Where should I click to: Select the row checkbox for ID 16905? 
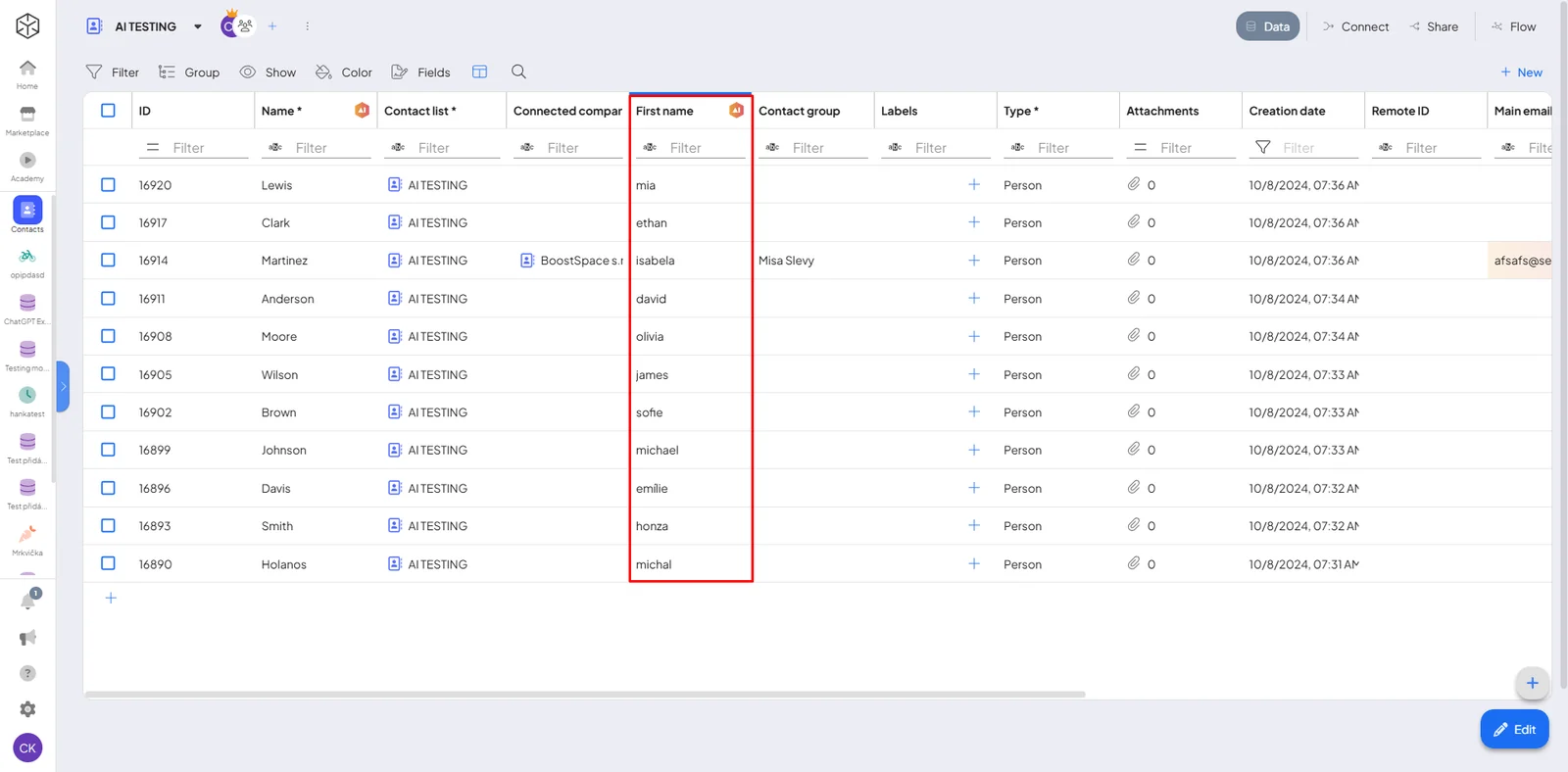pyautogui.click(x=108, y=374)
